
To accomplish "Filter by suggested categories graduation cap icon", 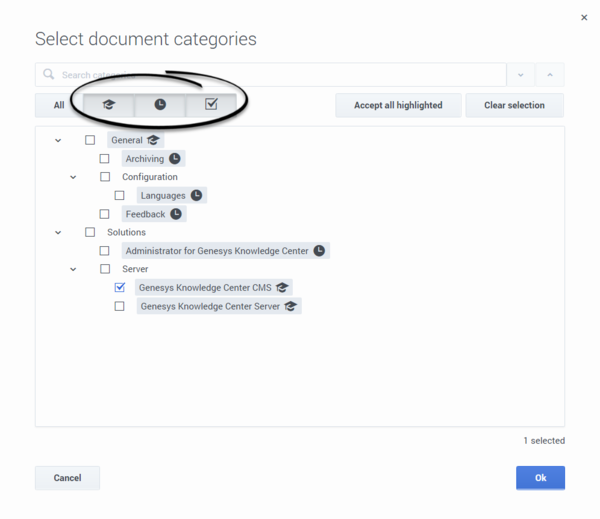I will (109, 105).
